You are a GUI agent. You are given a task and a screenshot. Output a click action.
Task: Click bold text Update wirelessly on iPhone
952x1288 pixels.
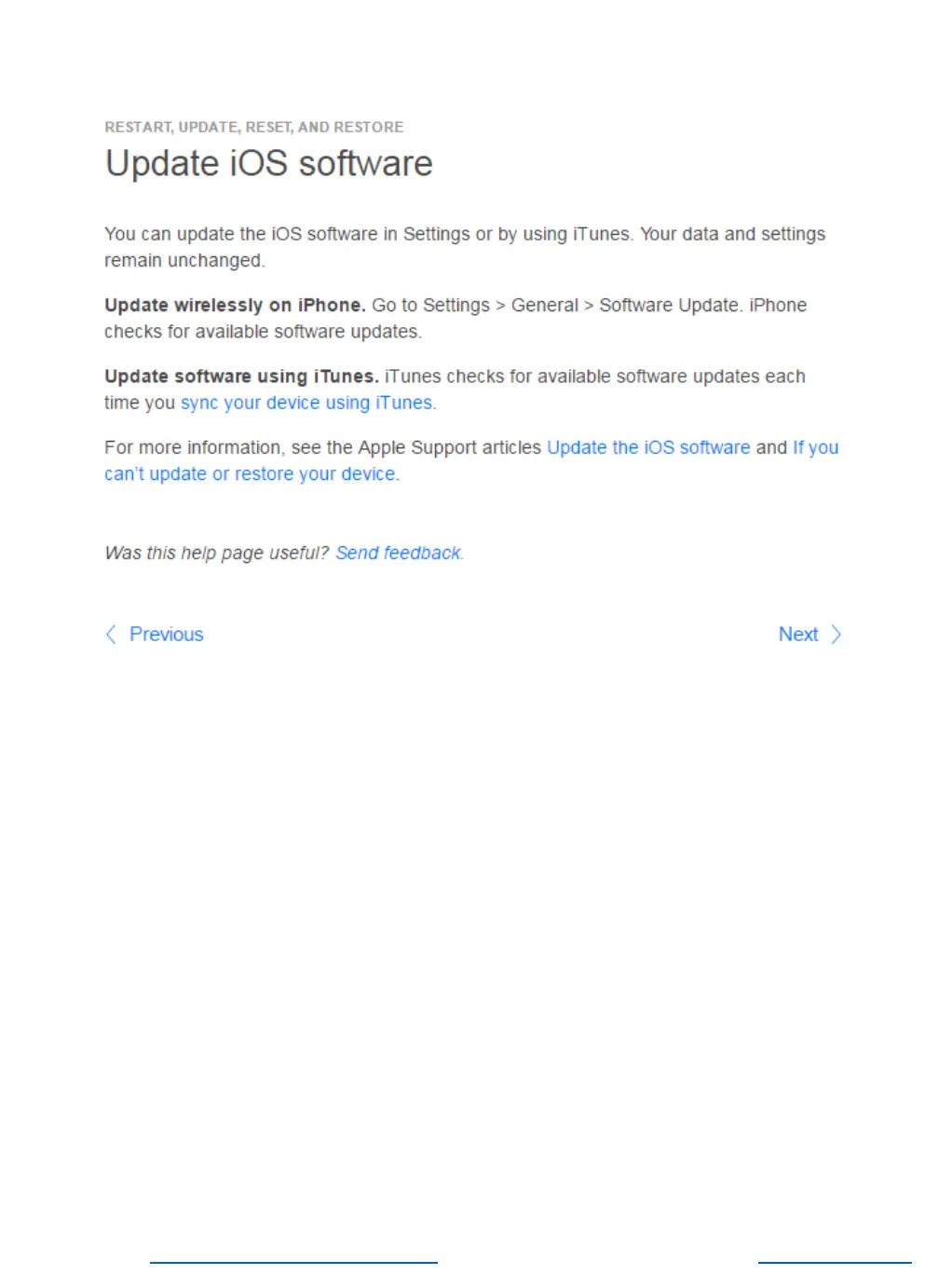[x=235, y=305]
